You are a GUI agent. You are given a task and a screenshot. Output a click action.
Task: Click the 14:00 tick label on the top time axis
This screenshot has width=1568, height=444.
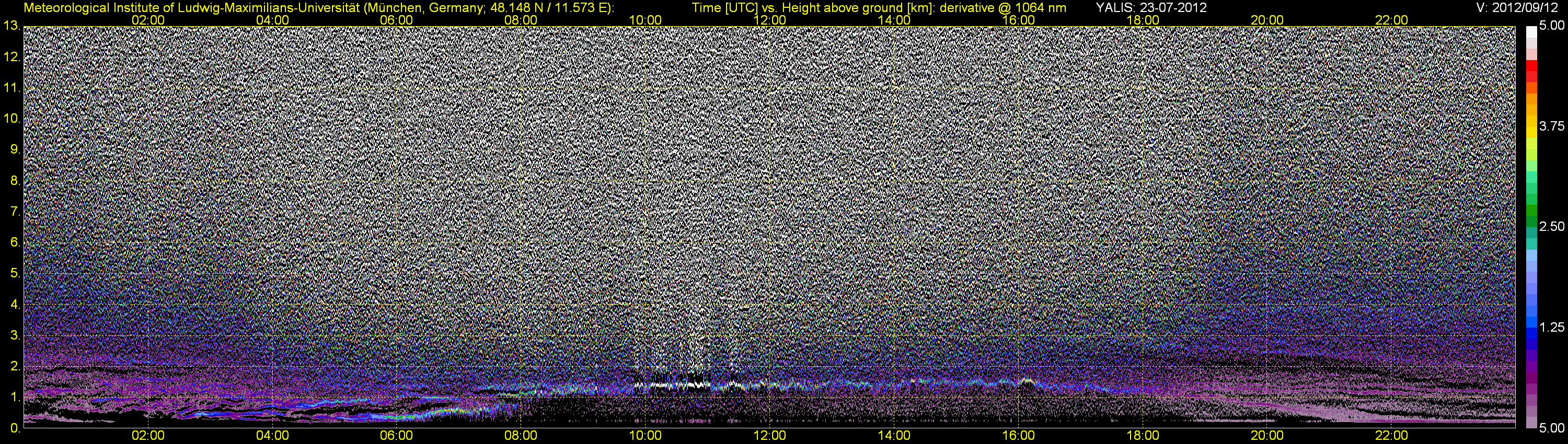coord(894,20)
